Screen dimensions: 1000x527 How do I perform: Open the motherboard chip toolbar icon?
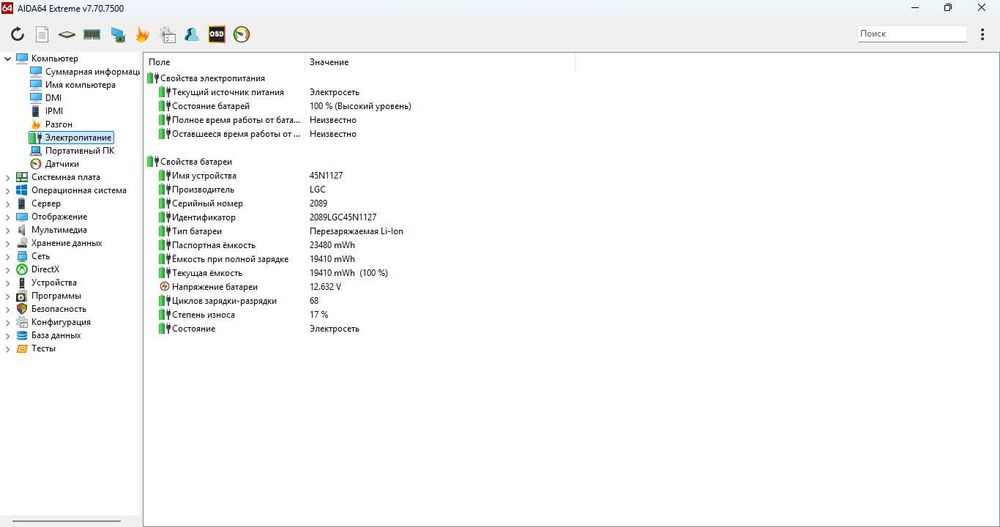click(x=66, y=34)
